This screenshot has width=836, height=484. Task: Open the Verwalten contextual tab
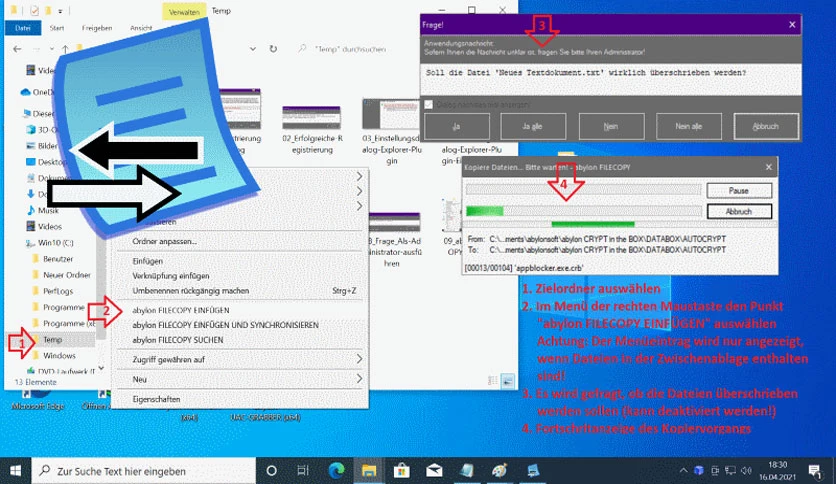184,12
